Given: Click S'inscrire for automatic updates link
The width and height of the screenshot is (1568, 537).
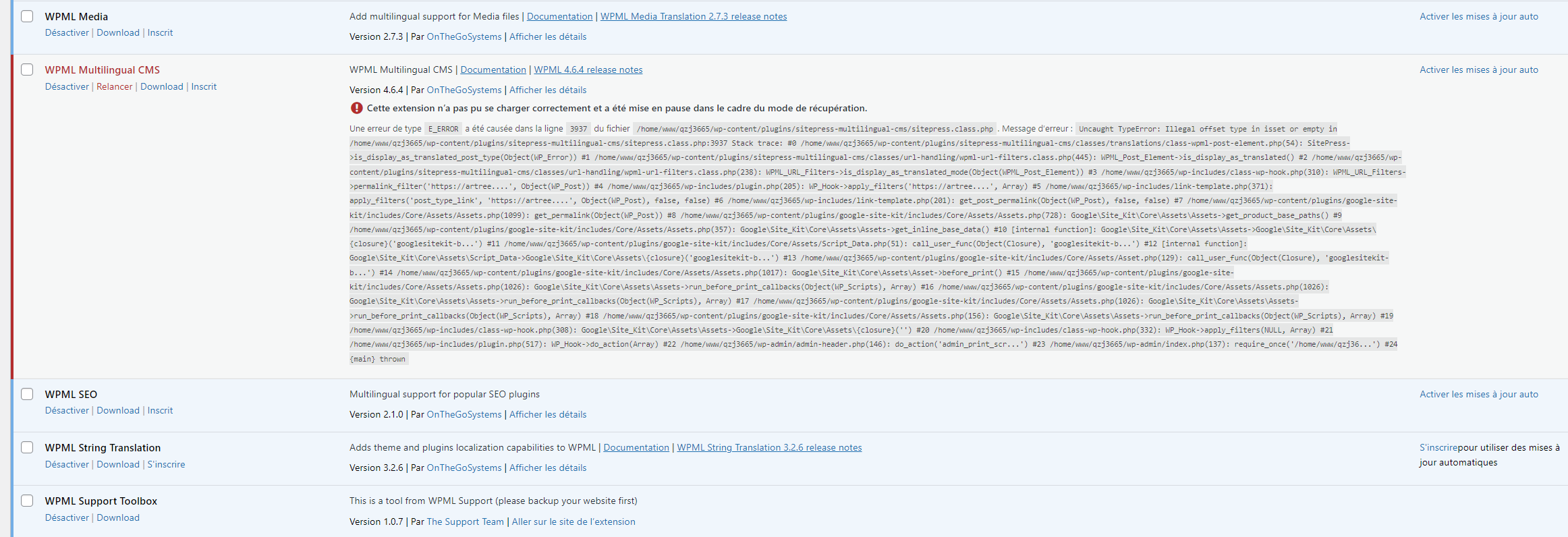Looking at the screenshot, I should point(1438,447).
